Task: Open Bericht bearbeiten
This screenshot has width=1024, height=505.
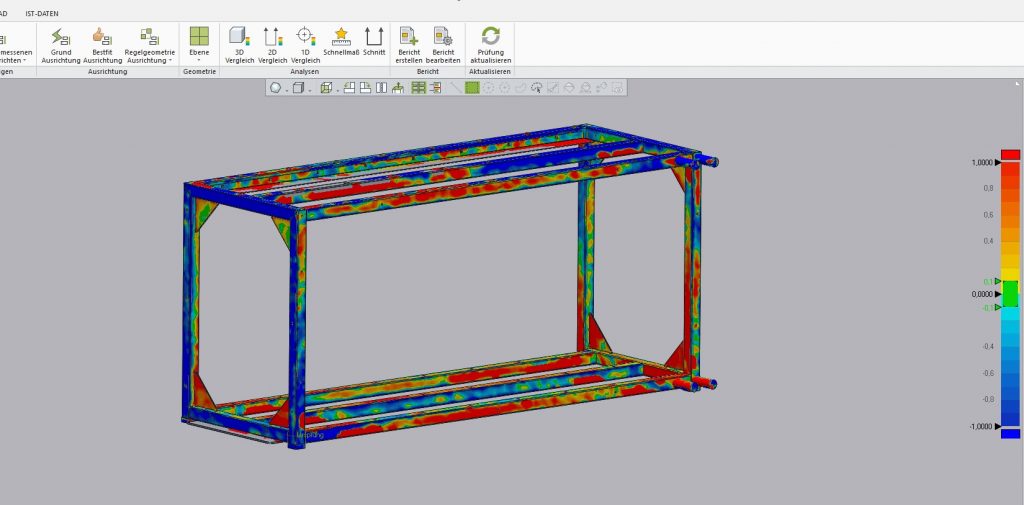Action: (443, 44)
